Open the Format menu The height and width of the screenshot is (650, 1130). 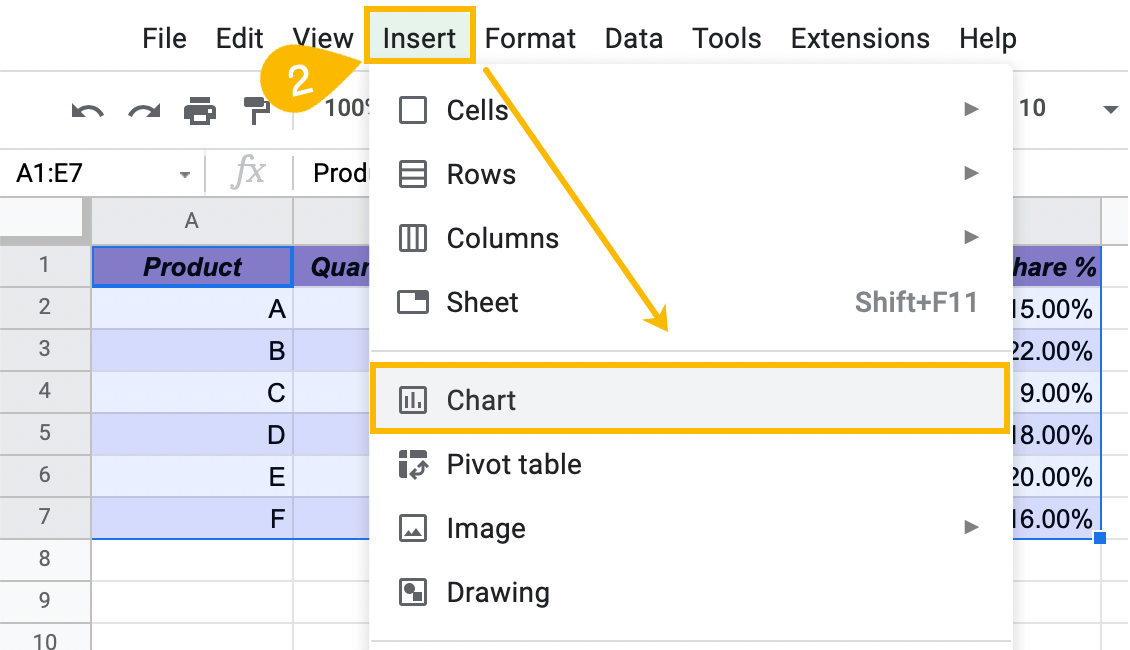tap(530, 38)
